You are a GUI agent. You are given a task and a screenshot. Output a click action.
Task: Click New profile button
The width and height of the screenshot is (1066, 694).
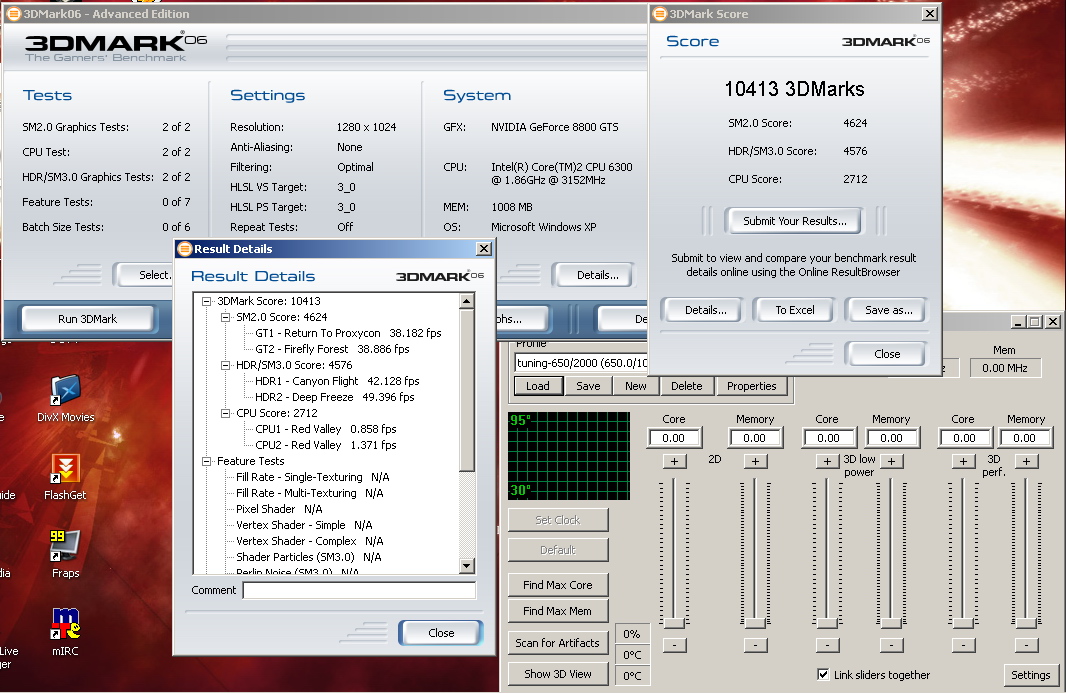click(636, 386)
